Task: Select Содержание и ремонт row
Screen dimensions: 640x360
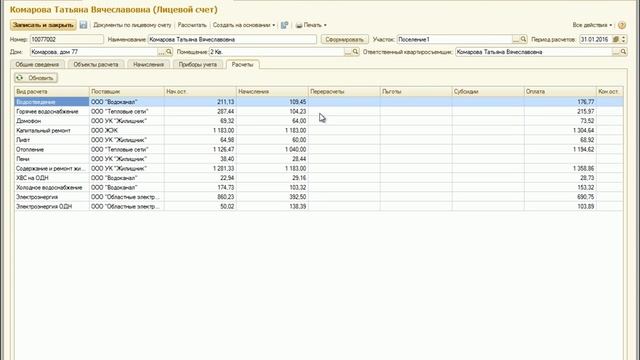Action: pos(319,168)
